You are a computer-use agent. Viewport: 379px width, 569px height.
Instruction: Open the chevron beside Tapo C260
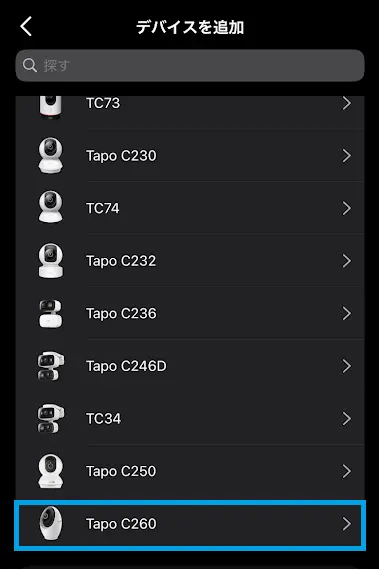coord(347,524)
